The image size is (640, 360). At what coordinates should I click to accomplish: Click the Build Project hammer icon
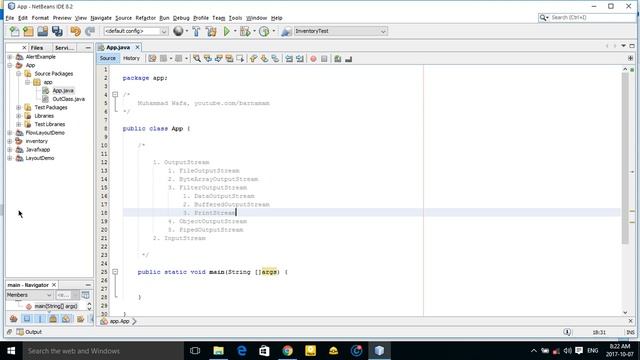(196, 31)
